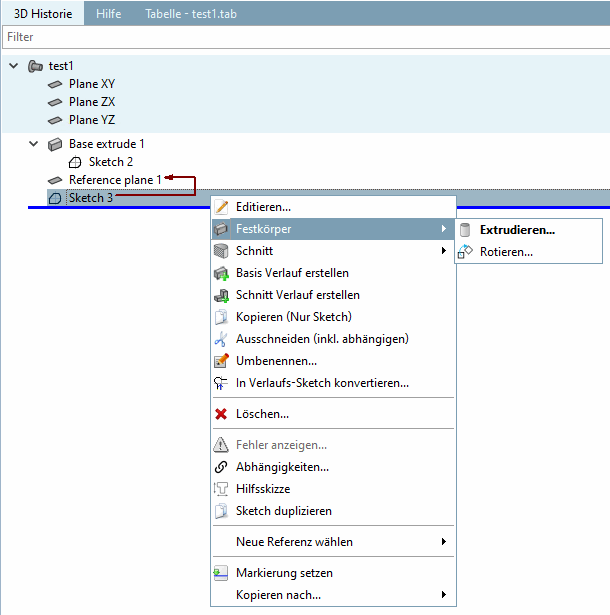Viewport: 610px width, 615px height.
Task: Click the Extrudieren cylinder icon
Action: [x=465, y=230]
